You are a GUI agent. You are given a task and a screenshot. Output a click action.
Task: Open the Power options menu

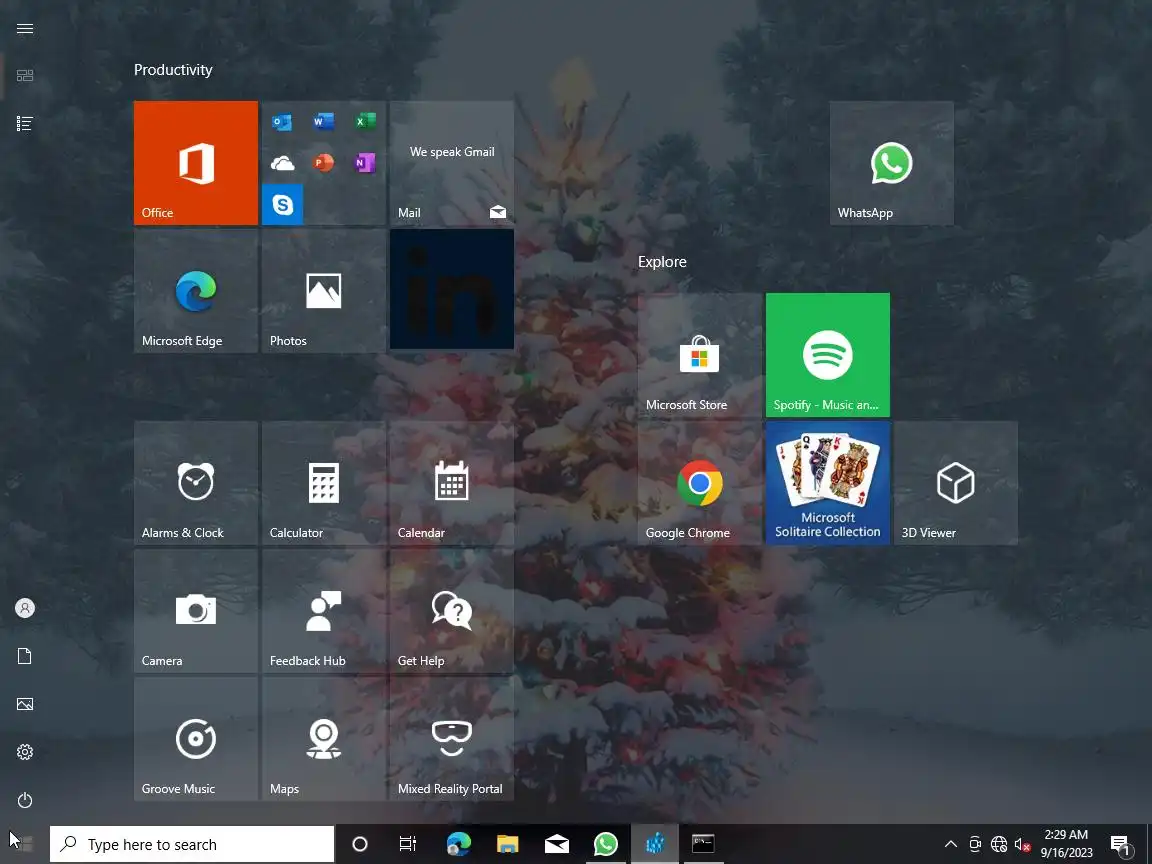click(25, 799)
